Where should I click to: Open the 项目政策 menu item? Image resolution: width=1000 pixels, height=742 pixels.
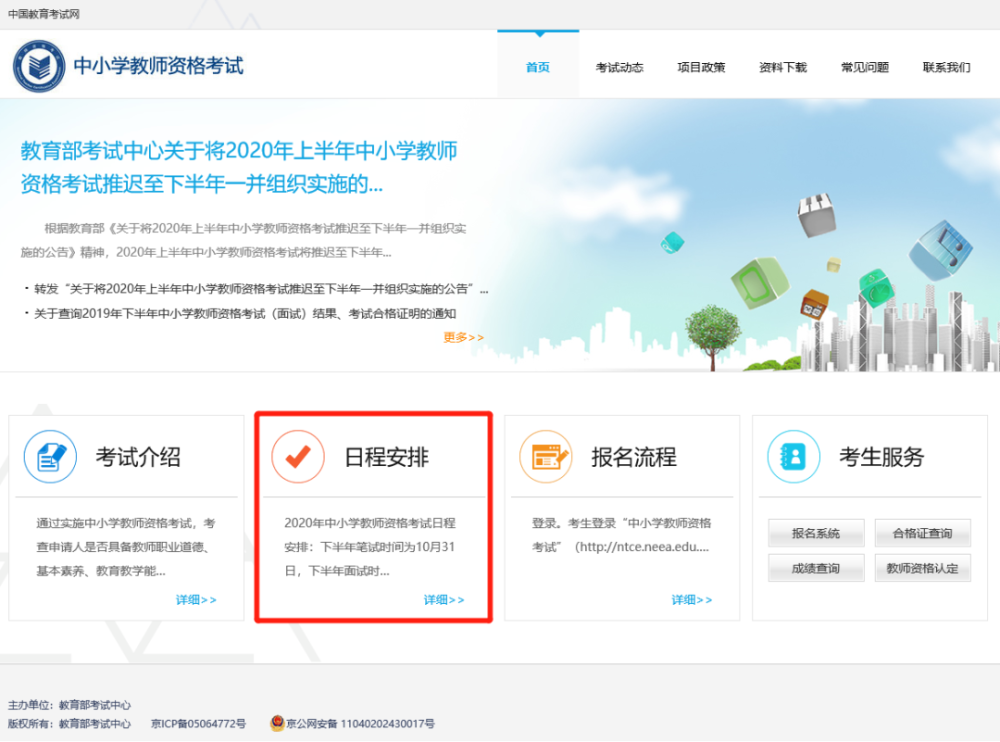701,67
